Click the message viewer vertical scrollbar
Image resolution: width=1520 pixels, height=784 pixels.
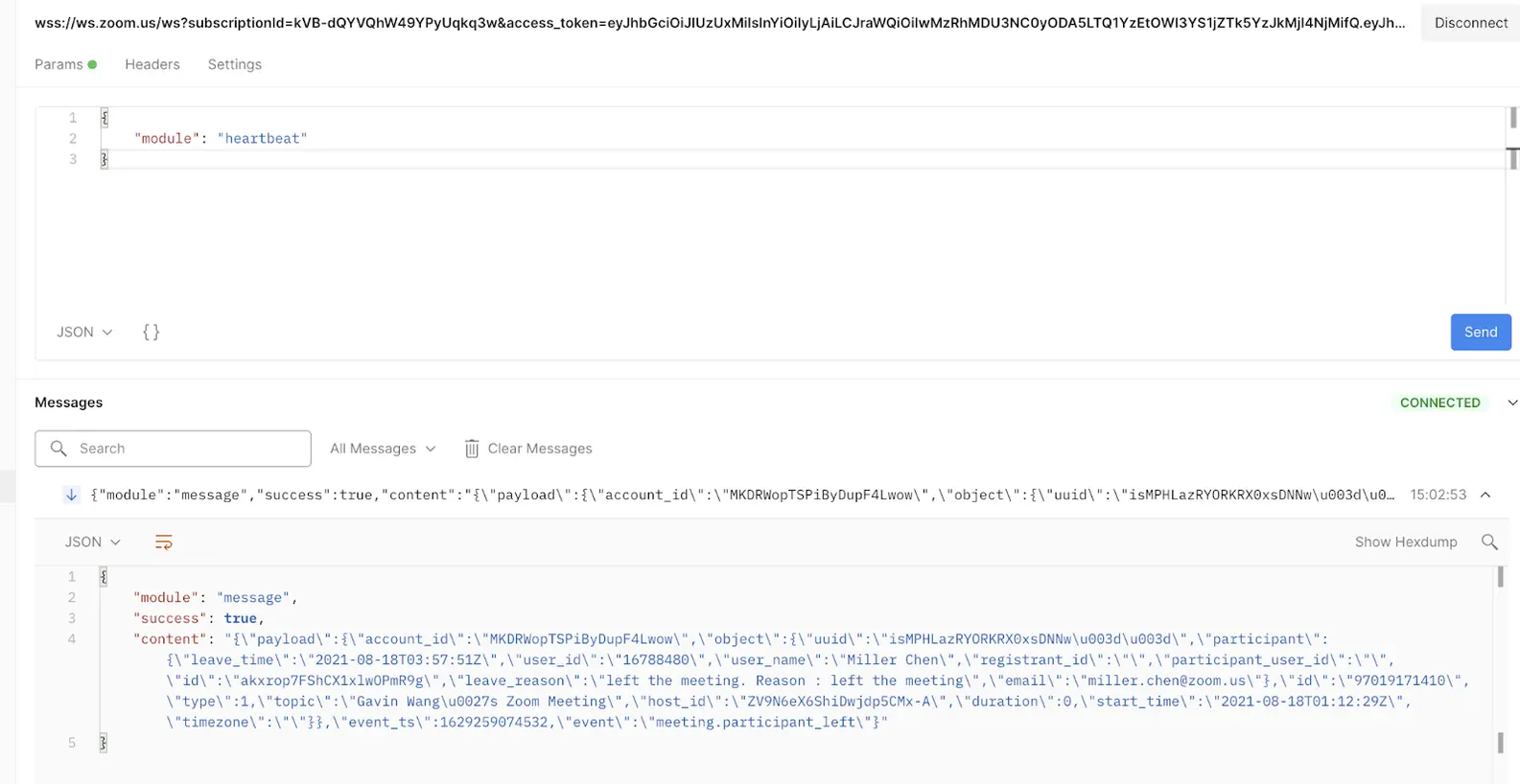[1501, 661]
